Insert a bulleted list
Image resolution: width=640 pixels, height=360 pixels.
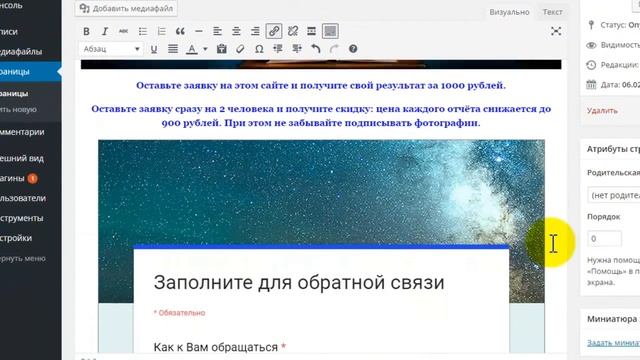[x=142, y=31]
